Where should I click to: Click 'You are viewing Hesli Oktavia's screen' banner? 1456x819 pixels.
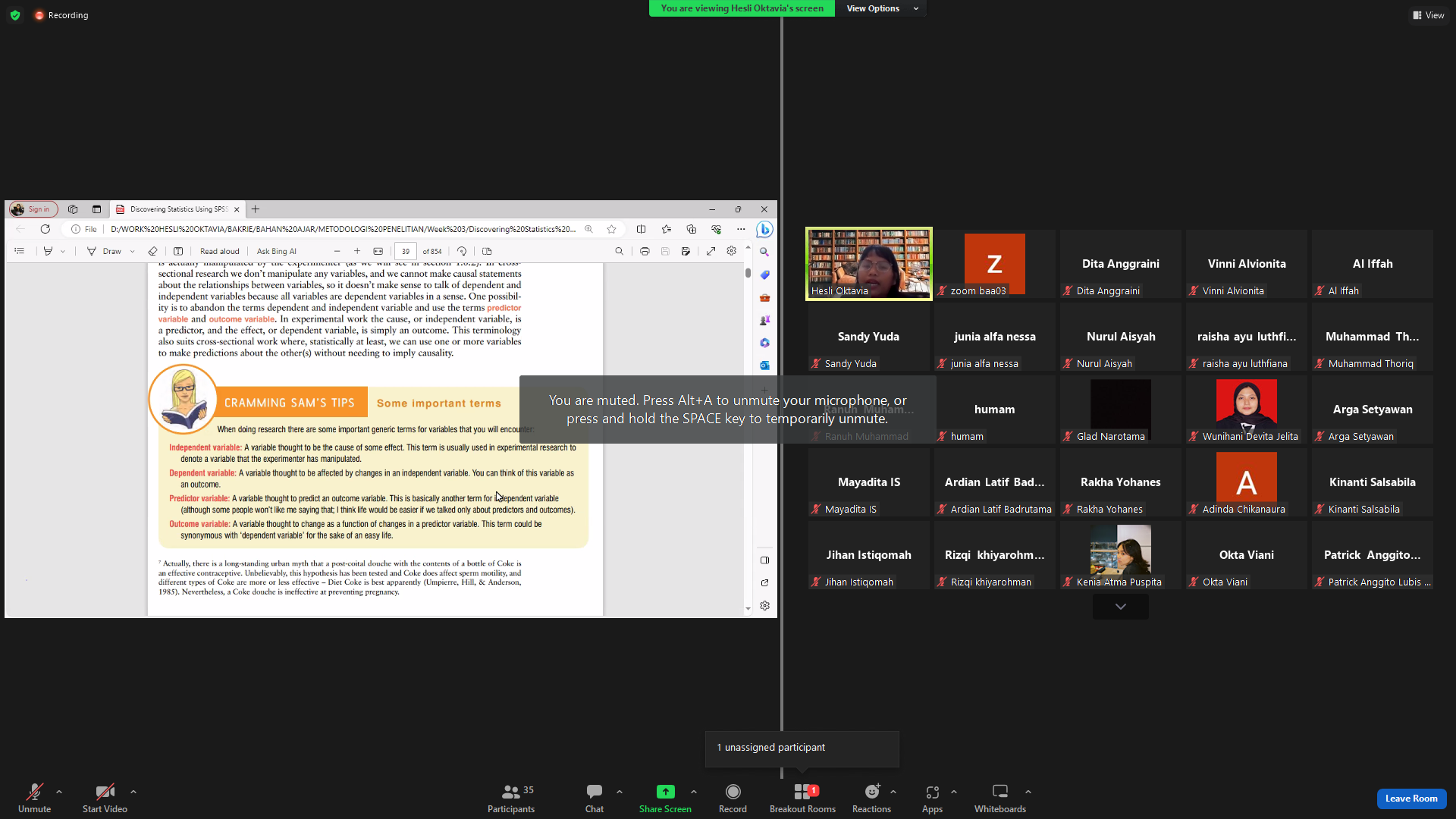click(x=742, y=8)
